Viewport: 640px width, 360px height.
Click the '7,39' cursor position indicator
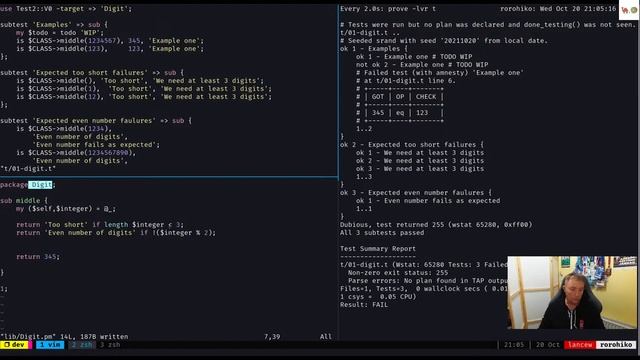(272, 337)
